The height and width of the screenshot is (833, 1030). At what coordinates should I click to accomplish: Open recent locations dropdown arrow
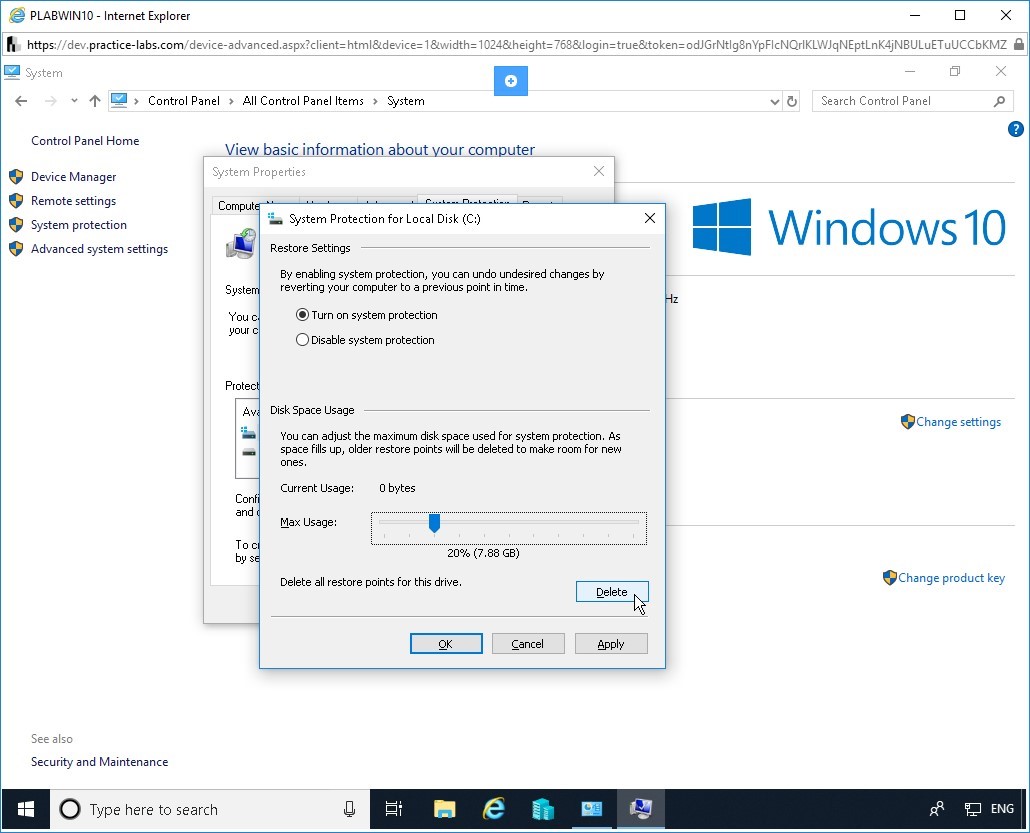(x=74, y=101)
